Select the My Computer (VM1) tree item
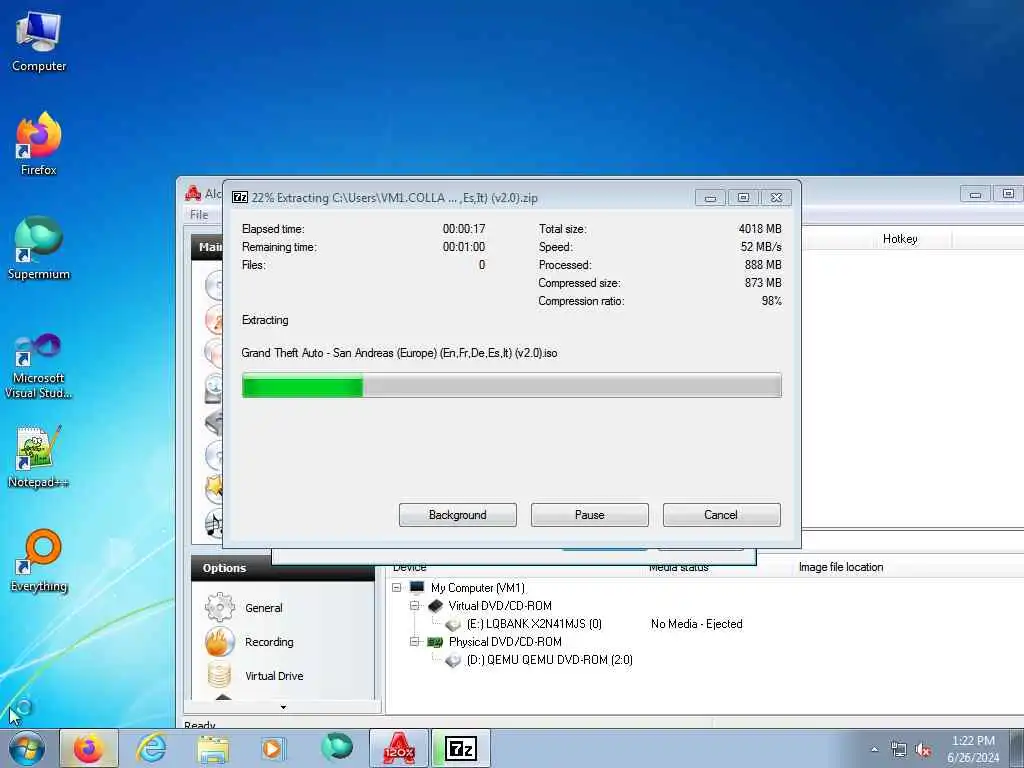This screenshot has height=768, width=1024. coord(477,588)
